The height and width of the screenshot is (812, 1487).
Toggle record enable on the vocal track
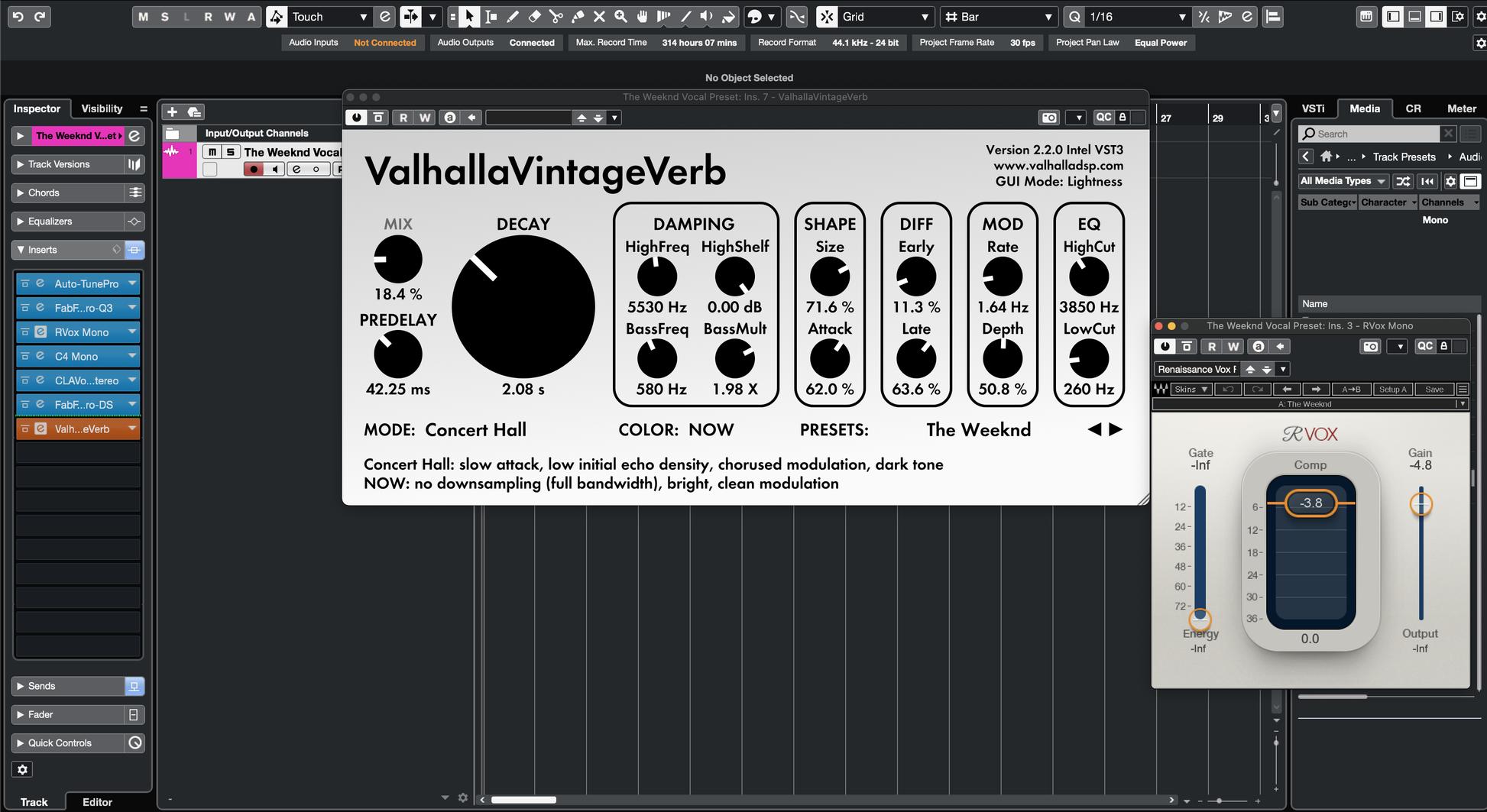click(253, 169)
